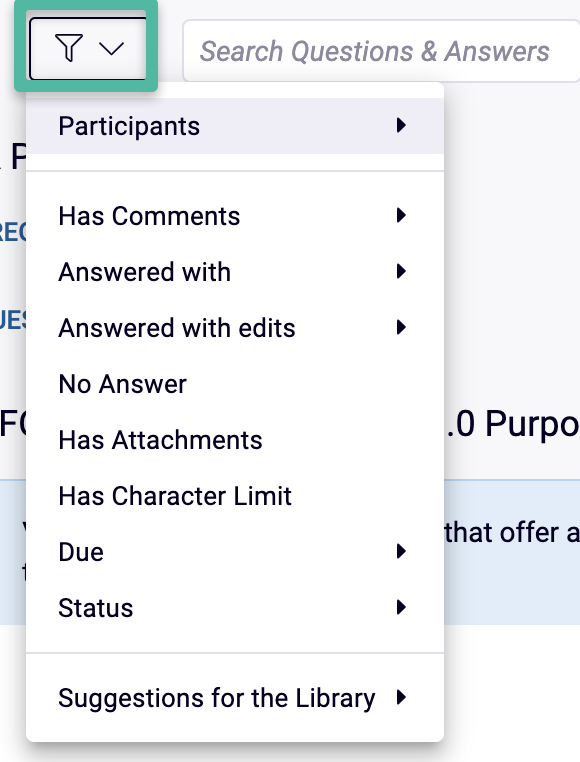The width and height of the screenshot is (580, 762).
Task: Click the funnel filter icon
Action: 69,48
